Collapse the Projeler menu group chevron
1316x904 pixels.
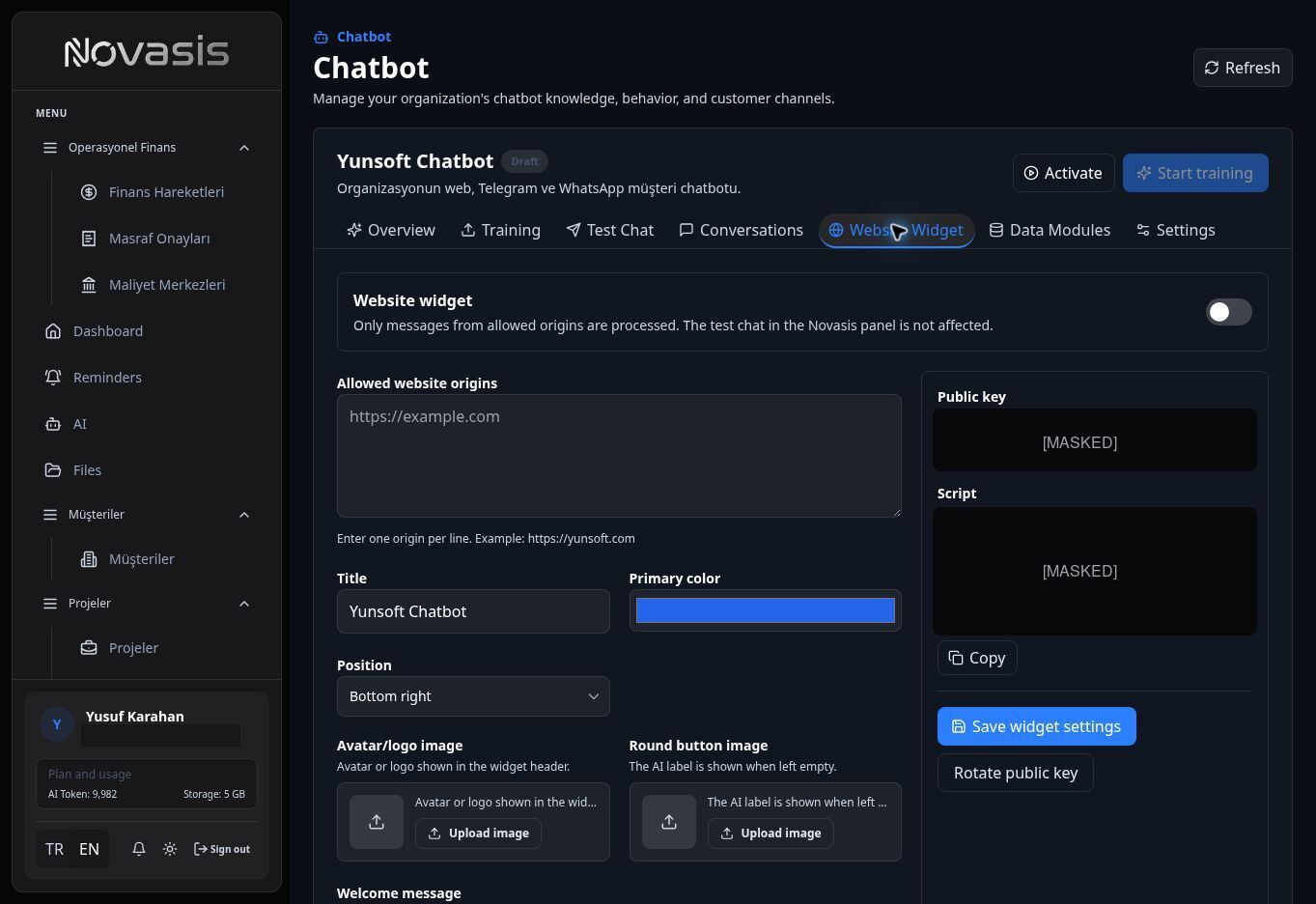click(x=244, y=604)
